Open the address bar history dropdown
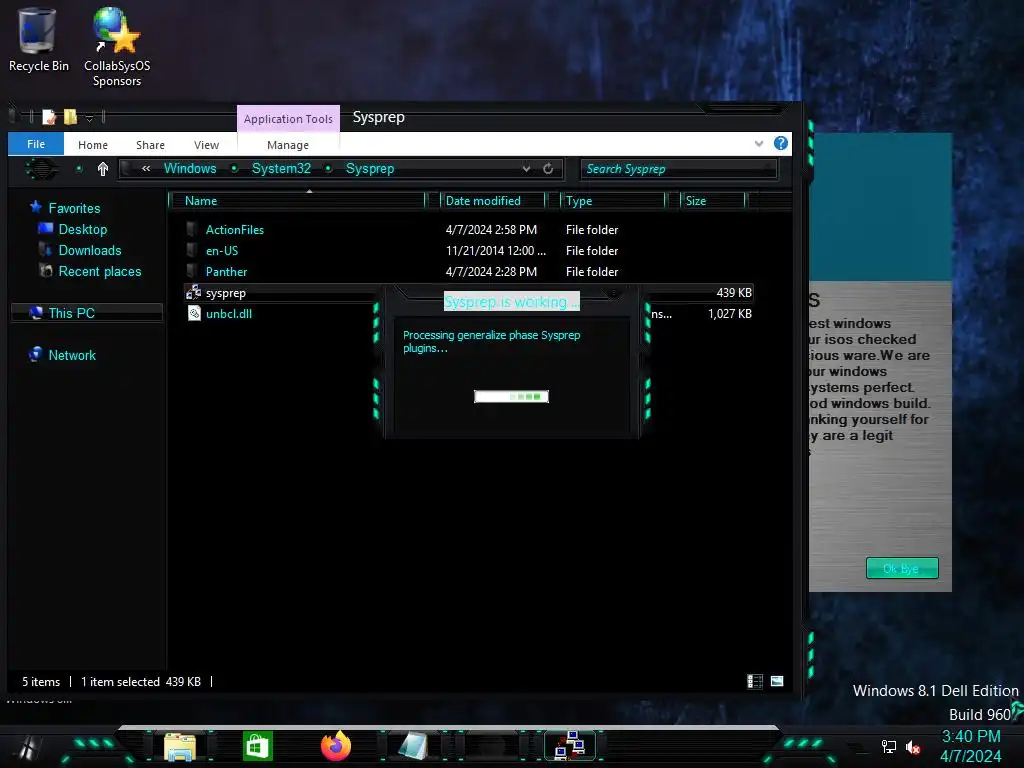The width and height of the screenshot is (1024, 768). [526, 168]
